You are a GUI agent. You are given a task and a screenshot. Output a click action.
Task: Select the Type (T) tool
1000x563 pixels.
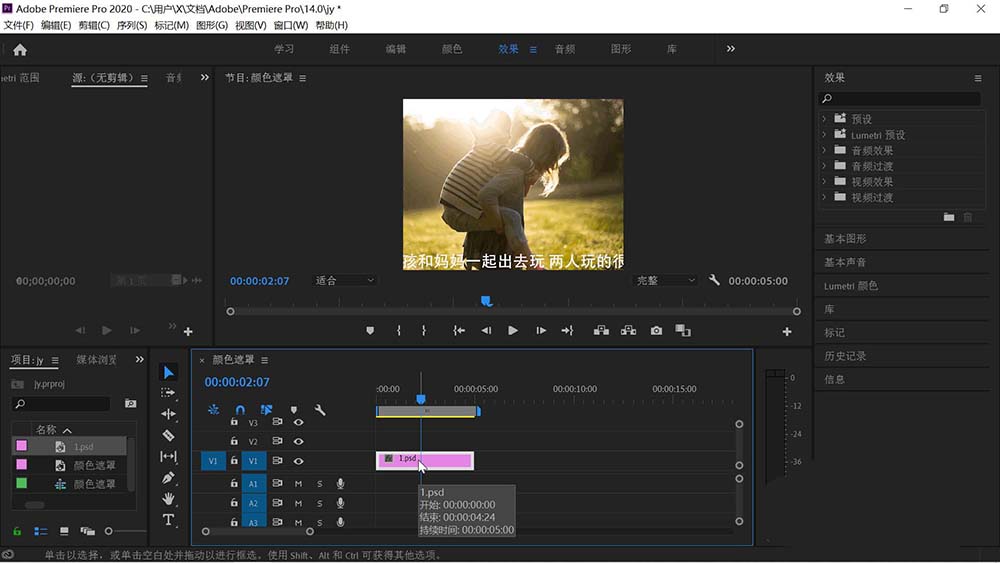(168, 520)
